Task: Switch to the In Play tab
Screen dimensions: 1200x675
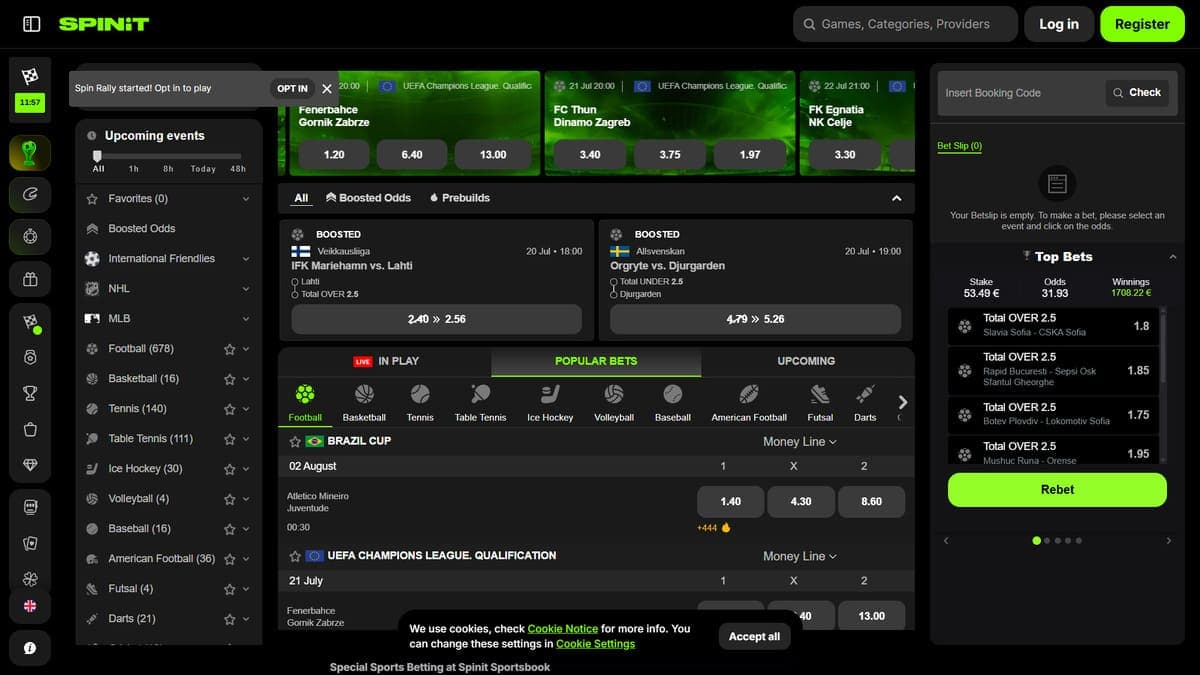Action: (x=386, y=361)
